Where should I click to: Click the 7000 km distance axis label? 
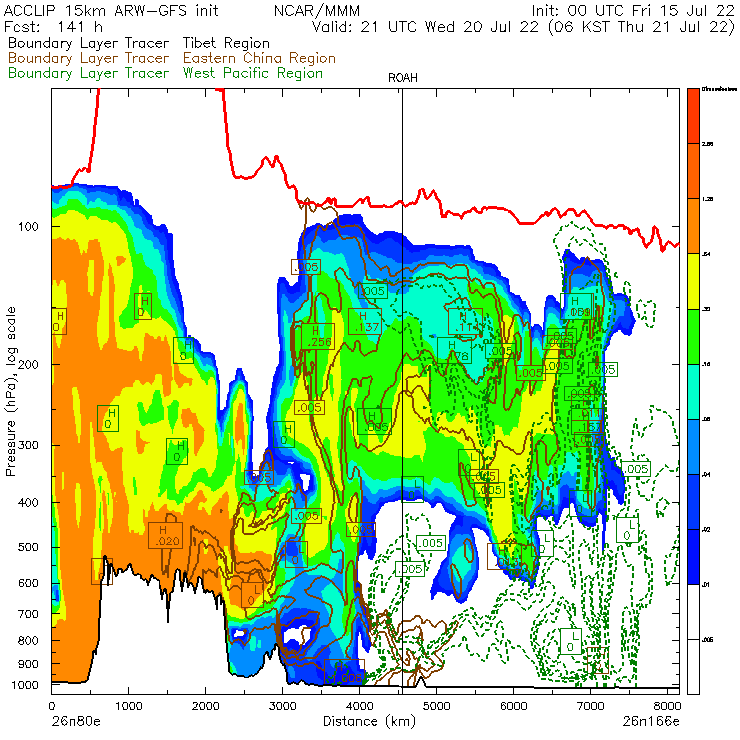[590, 706]
